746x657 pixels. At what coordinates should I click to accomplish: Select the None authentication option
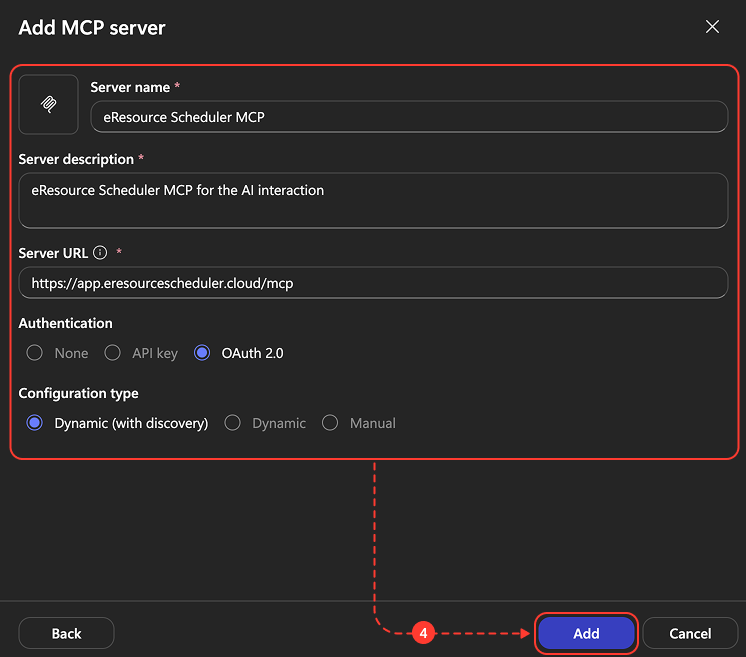34,353
